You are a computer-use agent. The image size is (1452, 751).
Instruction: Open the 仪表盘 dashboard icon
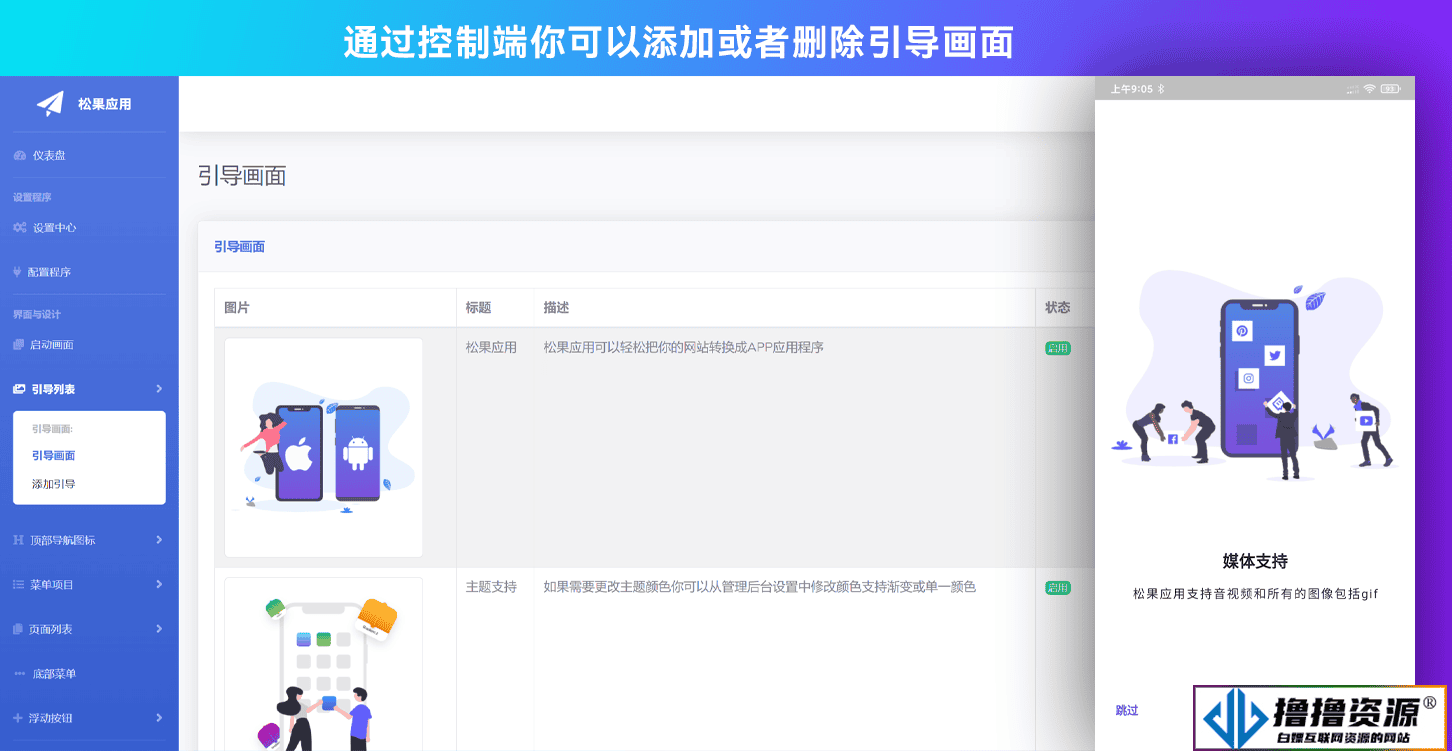coord(20,156)
